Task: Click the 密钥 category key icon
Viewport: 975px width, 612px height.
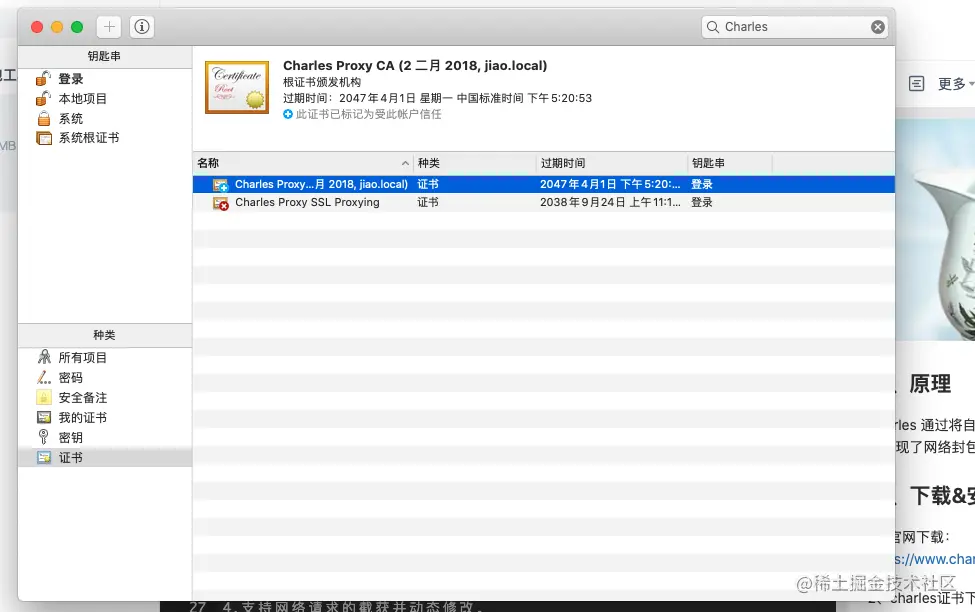Action: [44, 437]
